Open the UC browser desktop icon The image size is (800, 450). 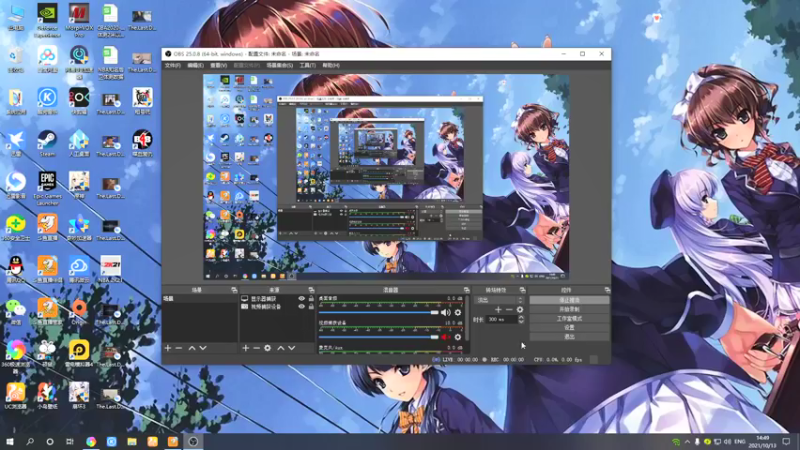pyautogui.click(x=16, y=395)
